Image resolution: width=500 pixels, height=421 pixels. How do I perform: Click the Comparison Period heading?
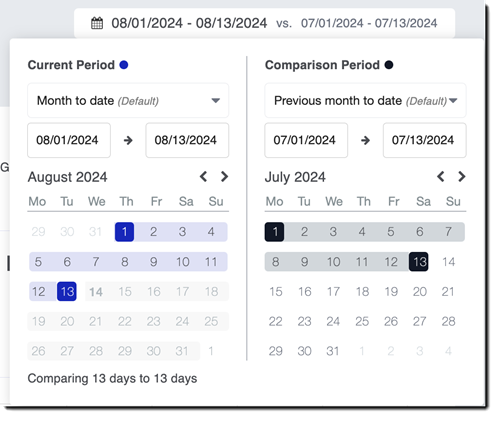(x=322, y=65)
